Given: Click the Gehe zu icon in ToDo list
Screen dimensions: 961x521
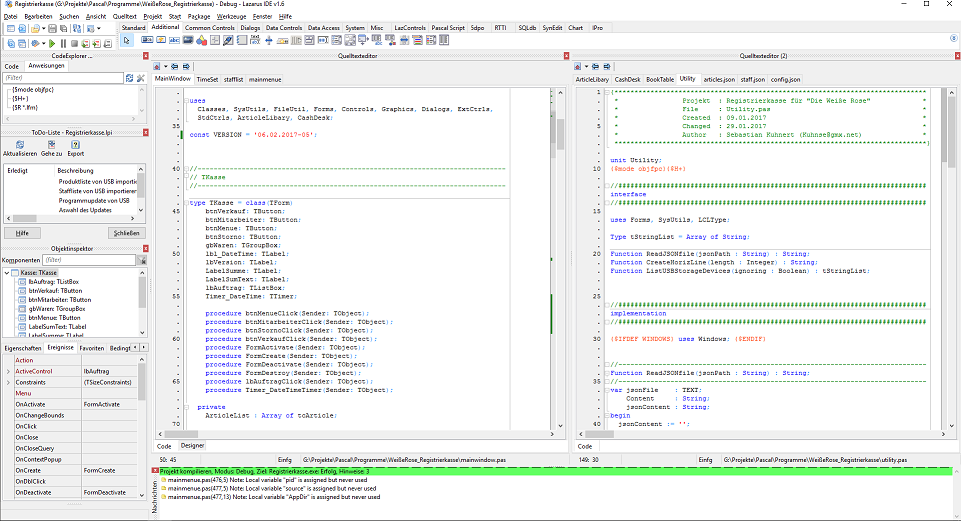Looking at the screenshot, I should click(x=52, y=143).
